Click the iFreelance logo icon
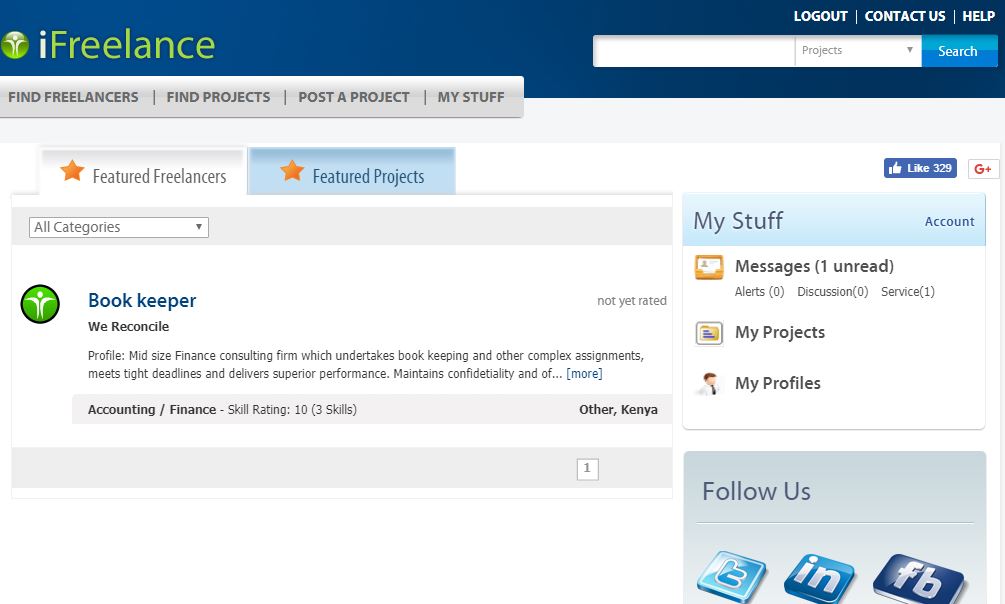This screenshot has width=1005, height=604. 14,45
